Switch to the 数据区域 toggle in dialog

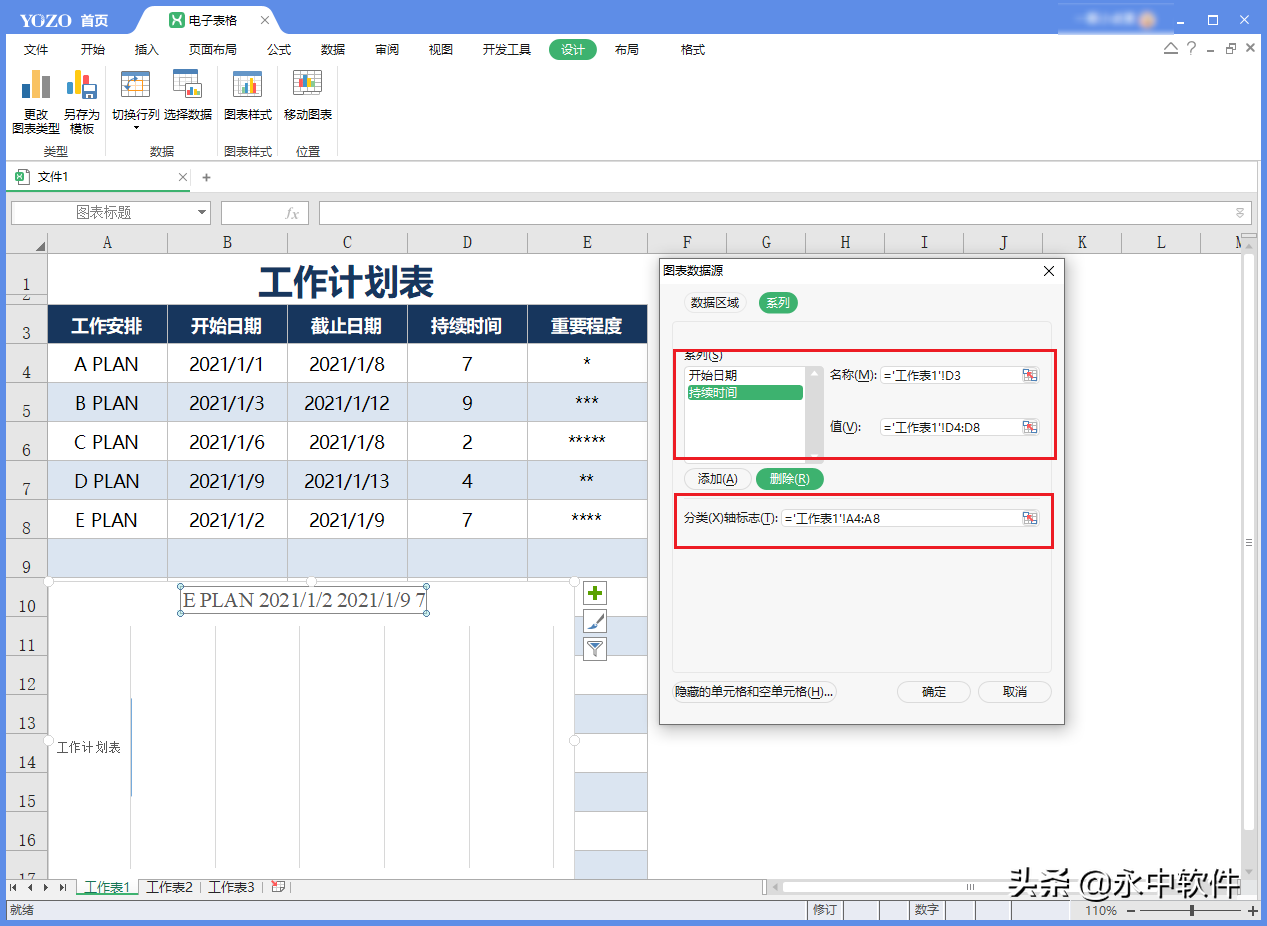pos(715,303)
